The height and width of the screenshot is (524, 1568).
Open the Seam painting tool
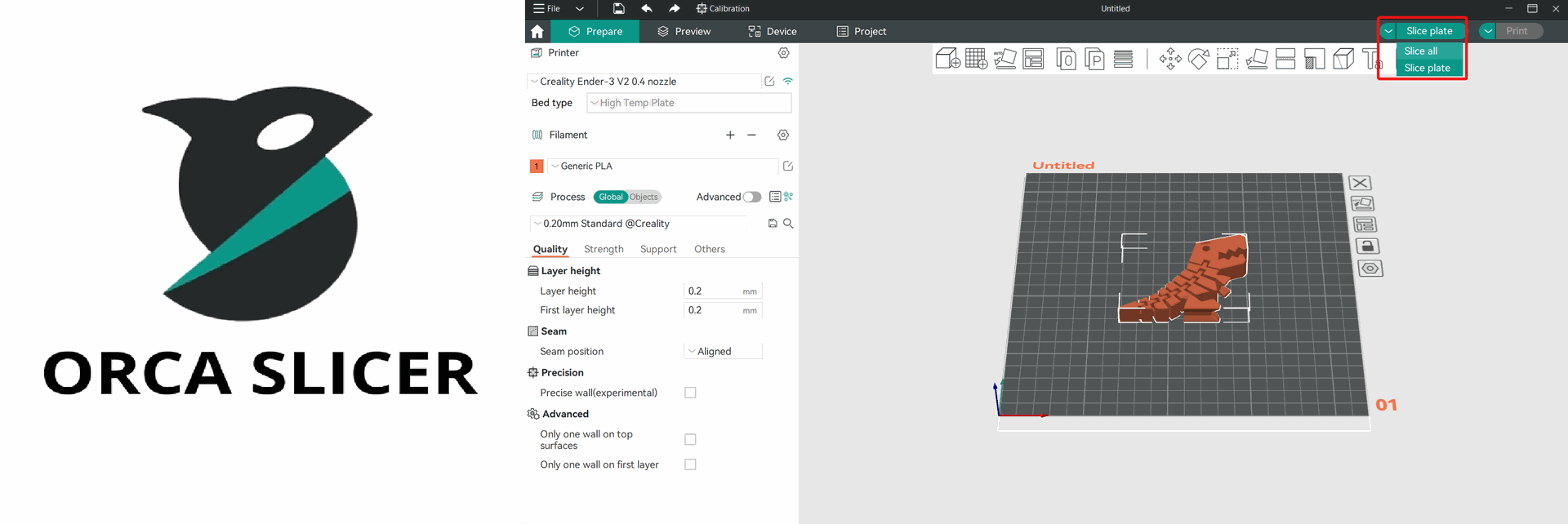coord(1343,59)
